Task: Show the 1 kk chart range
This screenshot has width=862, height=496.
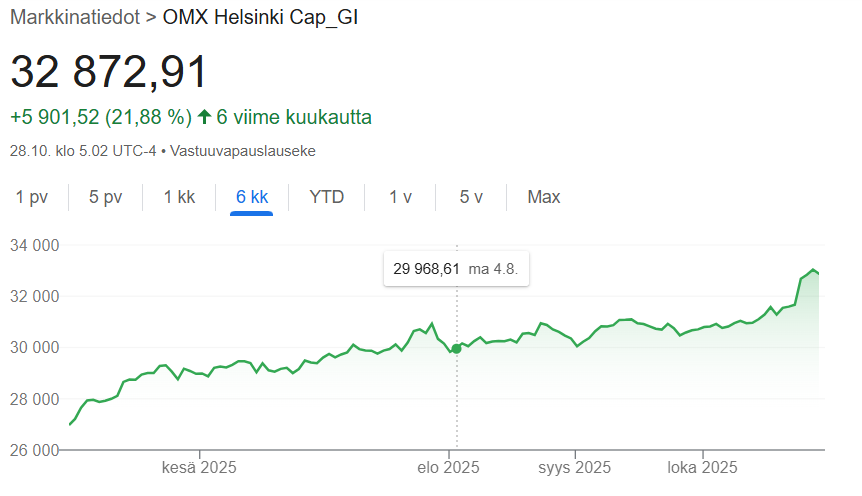Action: (x=179, y=197)
